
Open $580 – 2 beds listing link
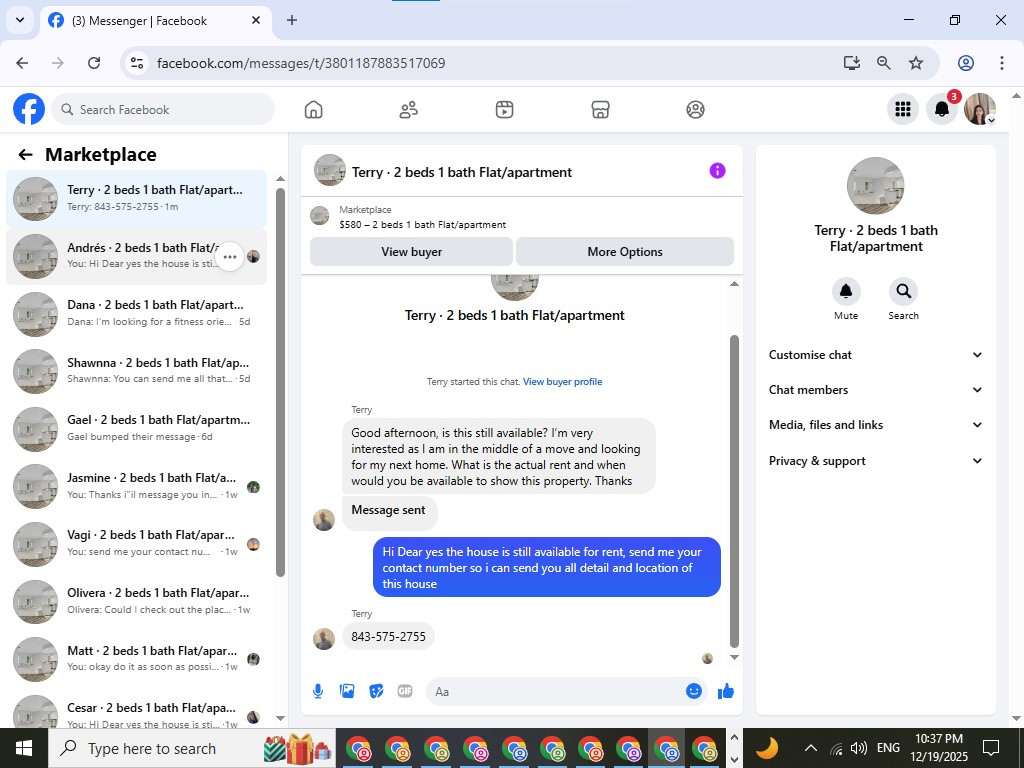(423, 225)
